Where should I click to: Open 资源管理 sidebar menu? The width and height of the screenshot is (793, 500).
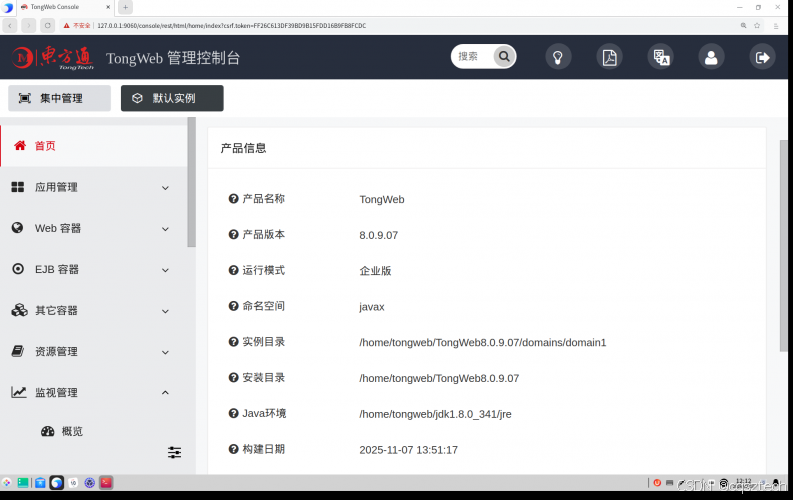click(94, 351)
